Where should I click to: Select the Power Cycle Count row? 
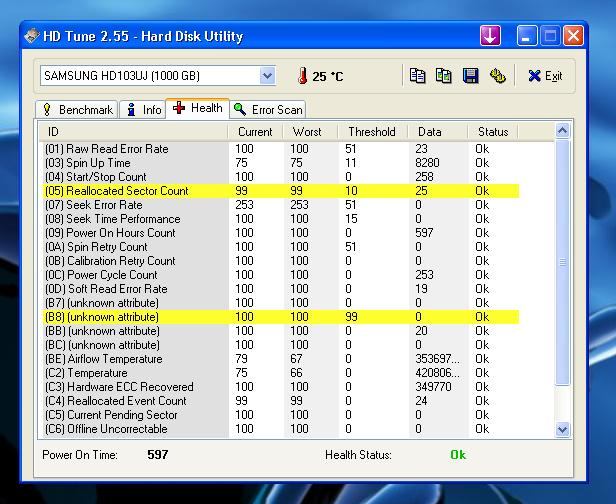coord(281,275)
